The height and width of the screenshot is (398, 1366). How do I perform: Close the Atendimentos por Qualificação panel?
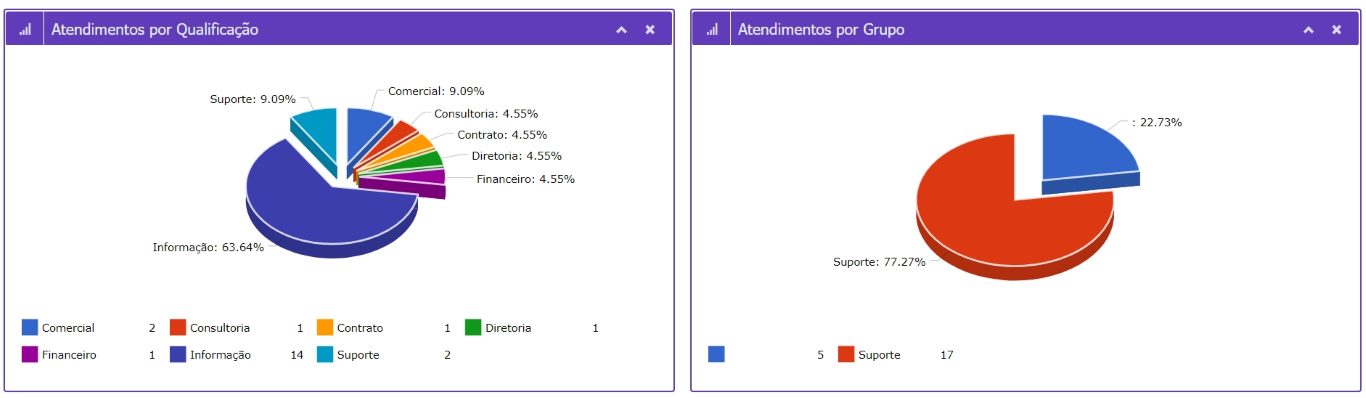[x=650, y=30]
